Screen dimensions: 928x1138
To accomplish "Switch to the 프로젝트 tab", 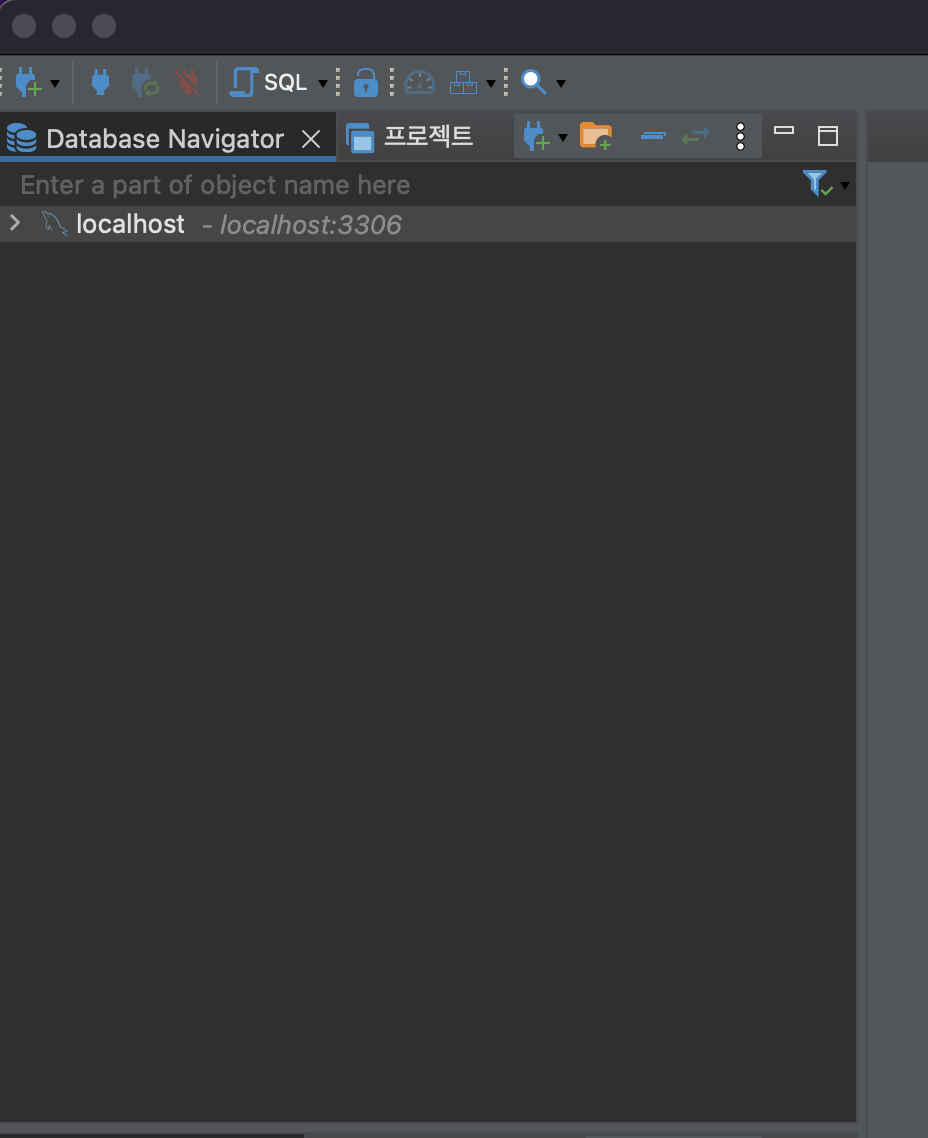I will 410,136.
